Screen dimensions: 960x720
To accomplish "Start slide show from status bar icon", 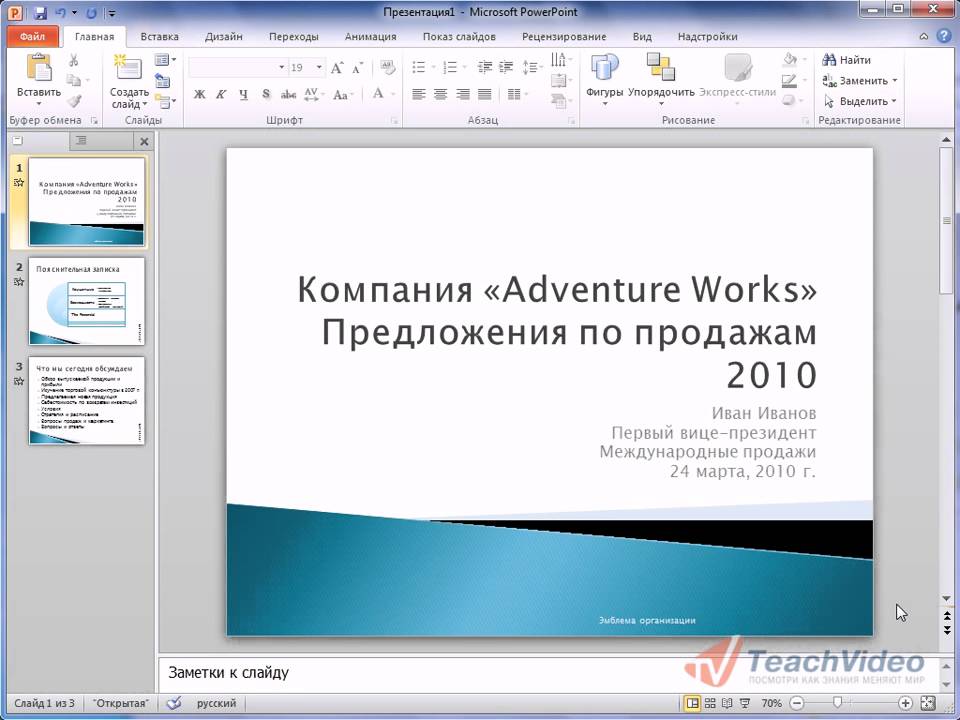I will (745, 703).
